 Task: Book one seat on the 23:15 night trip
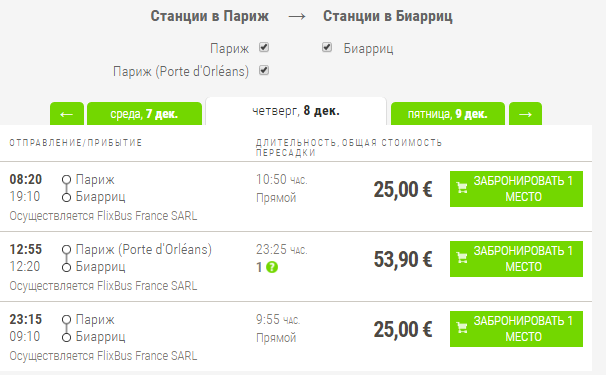click(x=516, y=329)
